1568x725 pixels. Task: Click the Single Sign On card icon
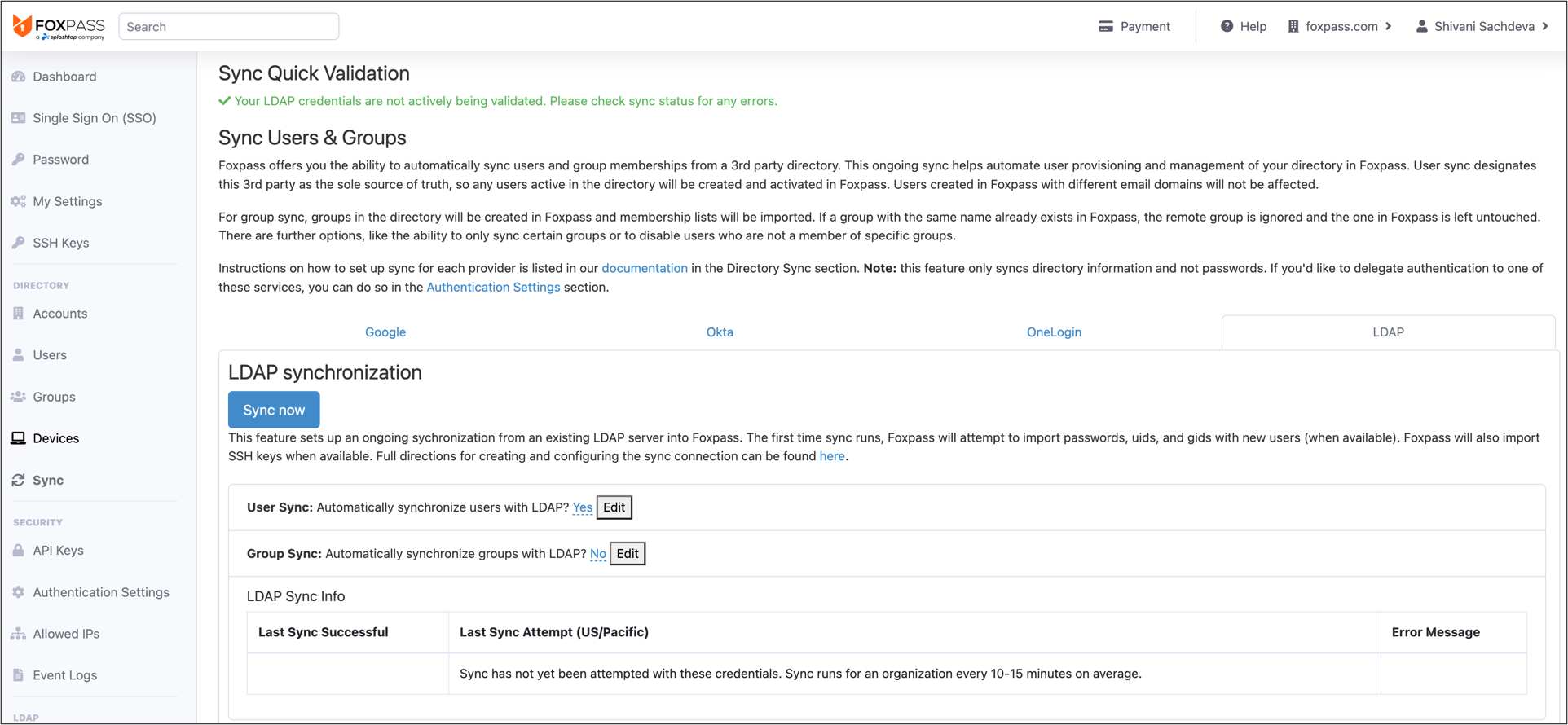tap(18, 118)
